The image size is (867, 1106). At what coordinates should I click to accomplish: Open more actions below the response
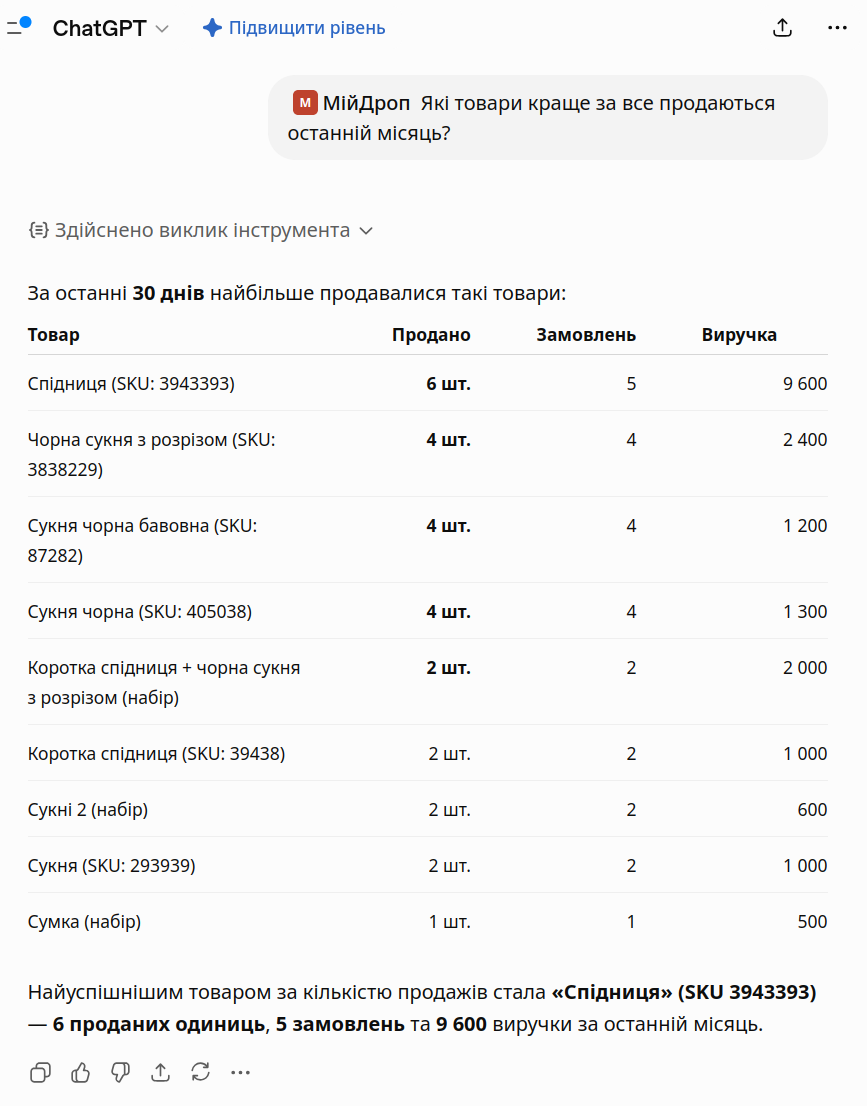click(241, 1073)
